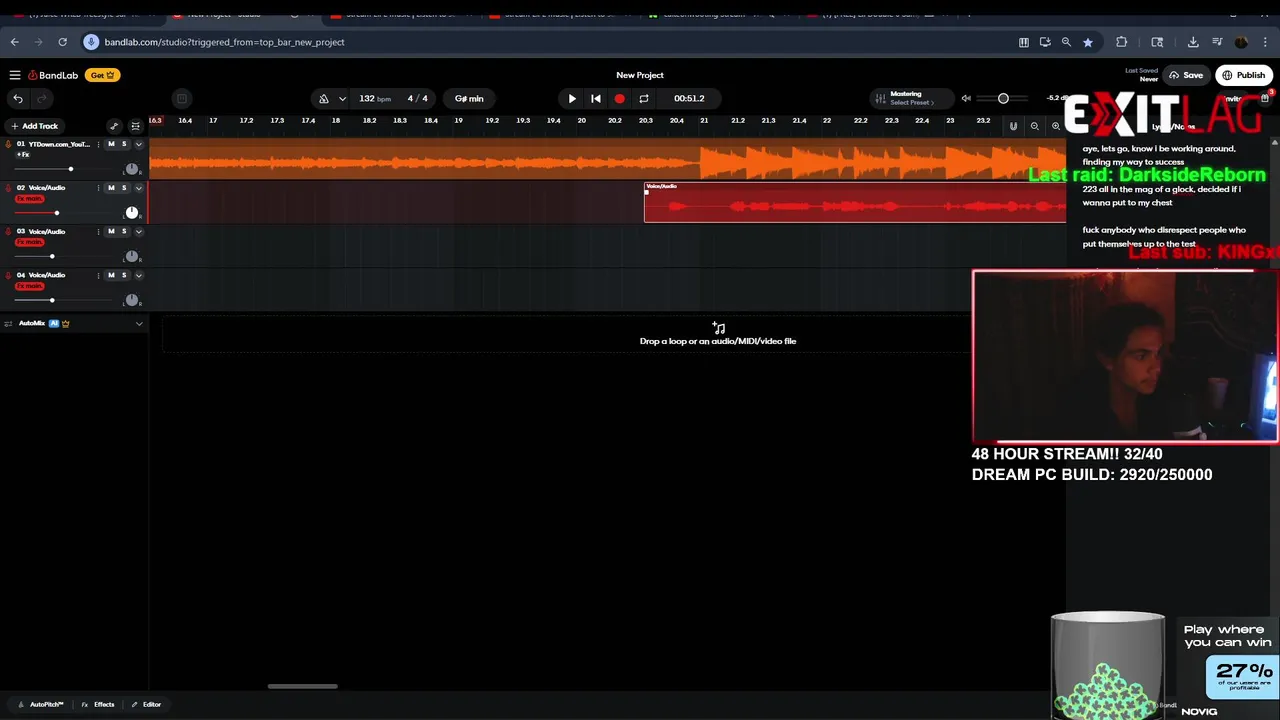Viewport: 1280px width, 720px height.
Task: Start playback with the Play button
Action: click(x=572, y=99)
